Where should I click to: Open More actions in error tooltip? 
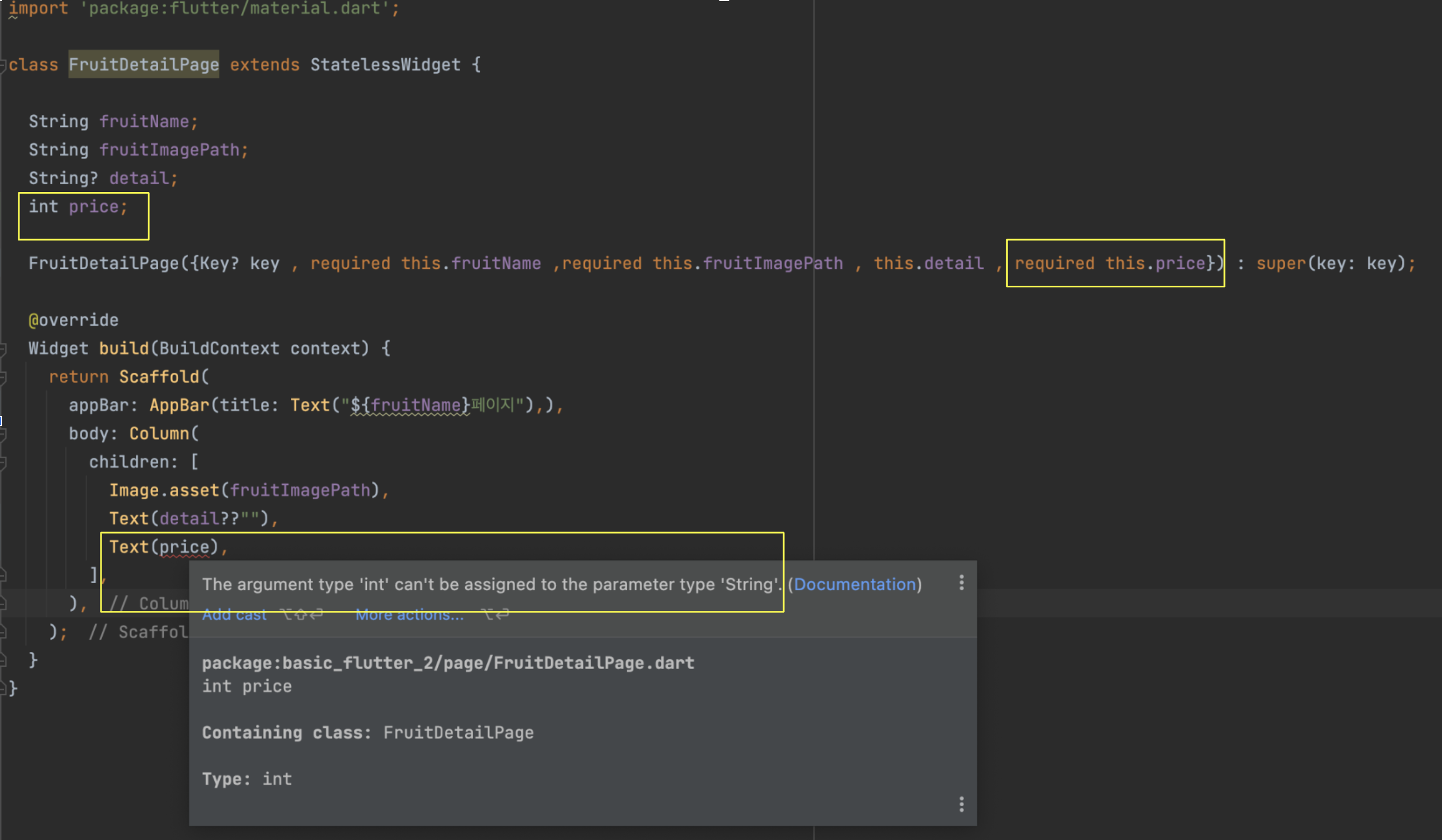click(409, 615)
